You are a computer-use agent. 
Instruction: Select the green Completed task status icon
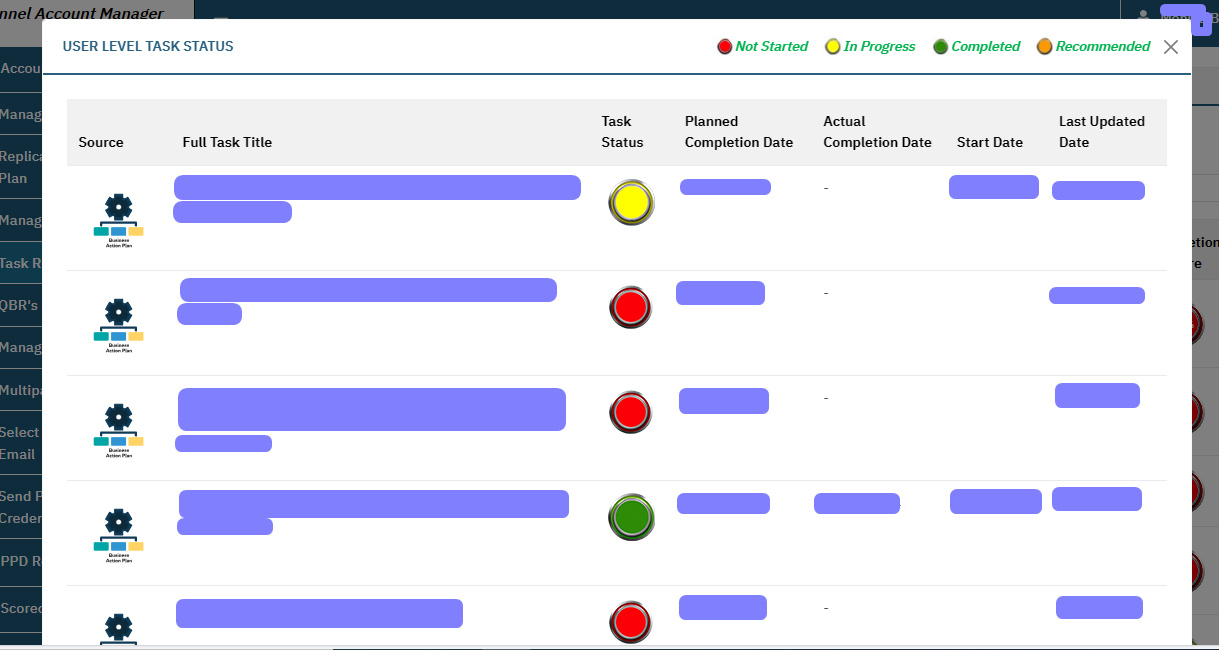631,517
